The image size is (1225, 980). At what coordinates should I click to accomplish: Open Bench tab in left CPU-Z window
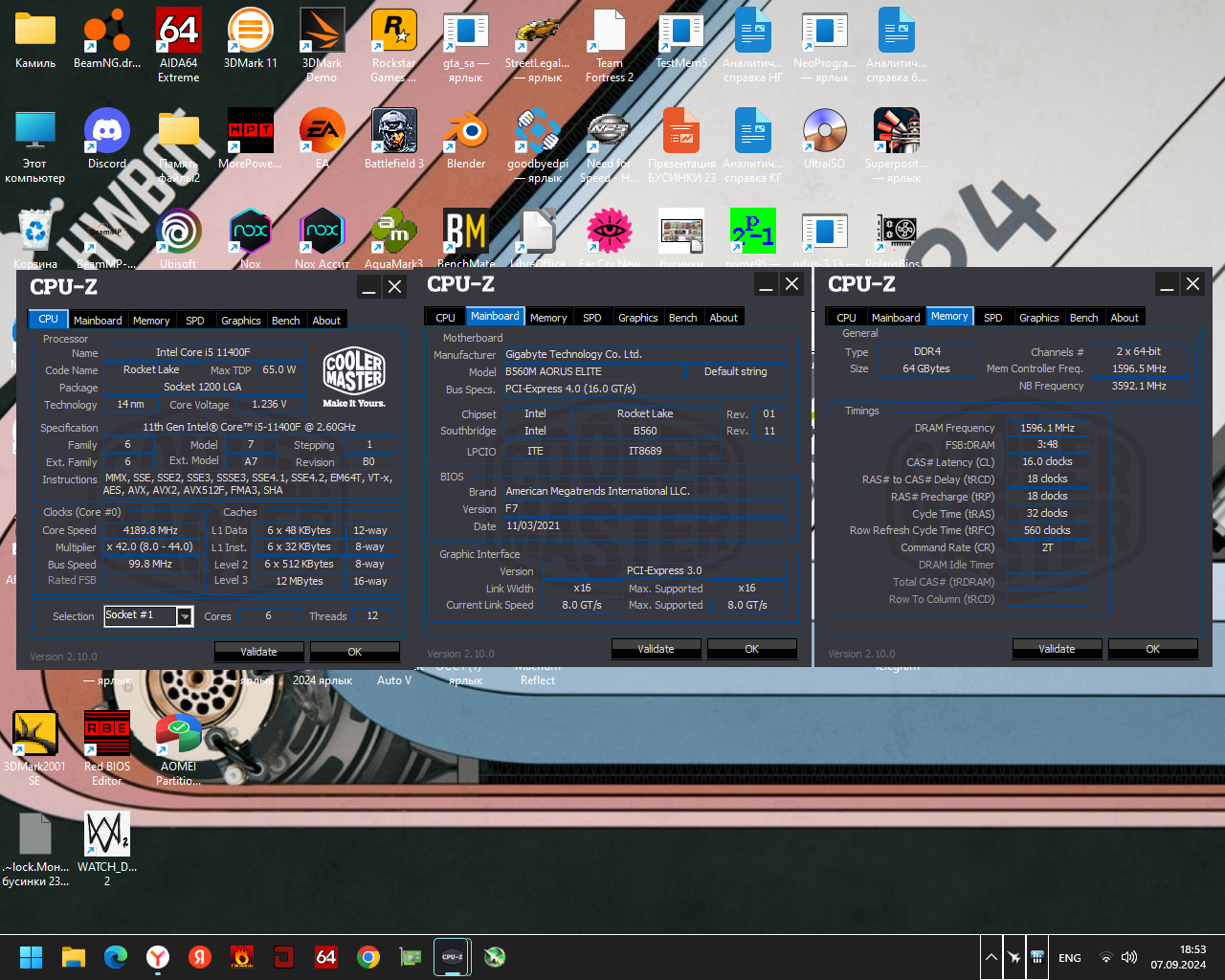pos(286,321)
